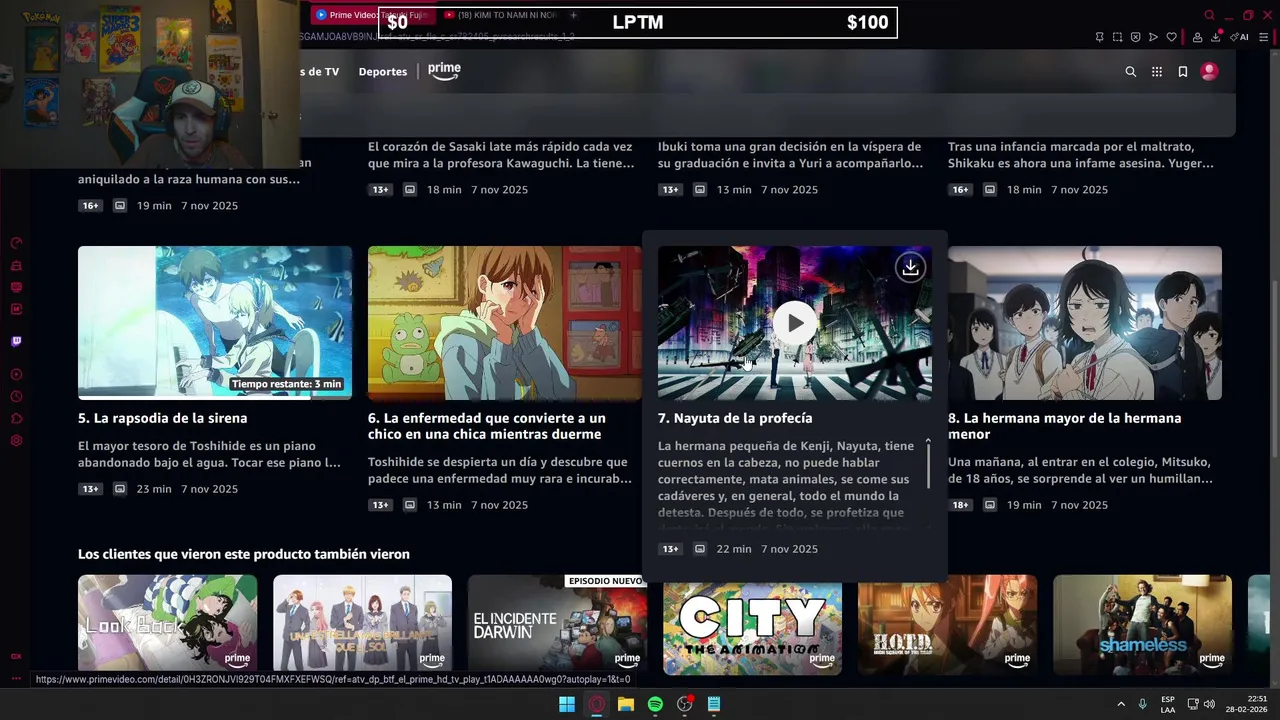The height and width of the screenshot is (720, 1280).
Task: Open Prime Video watchlist bookmark icon
Action: tap(1183, 72)
